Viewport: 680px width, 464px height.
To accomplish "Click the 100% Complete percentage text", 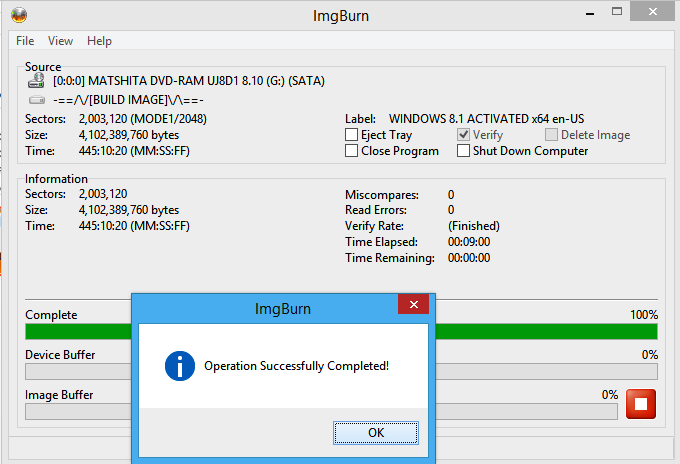I will [644, 315].
